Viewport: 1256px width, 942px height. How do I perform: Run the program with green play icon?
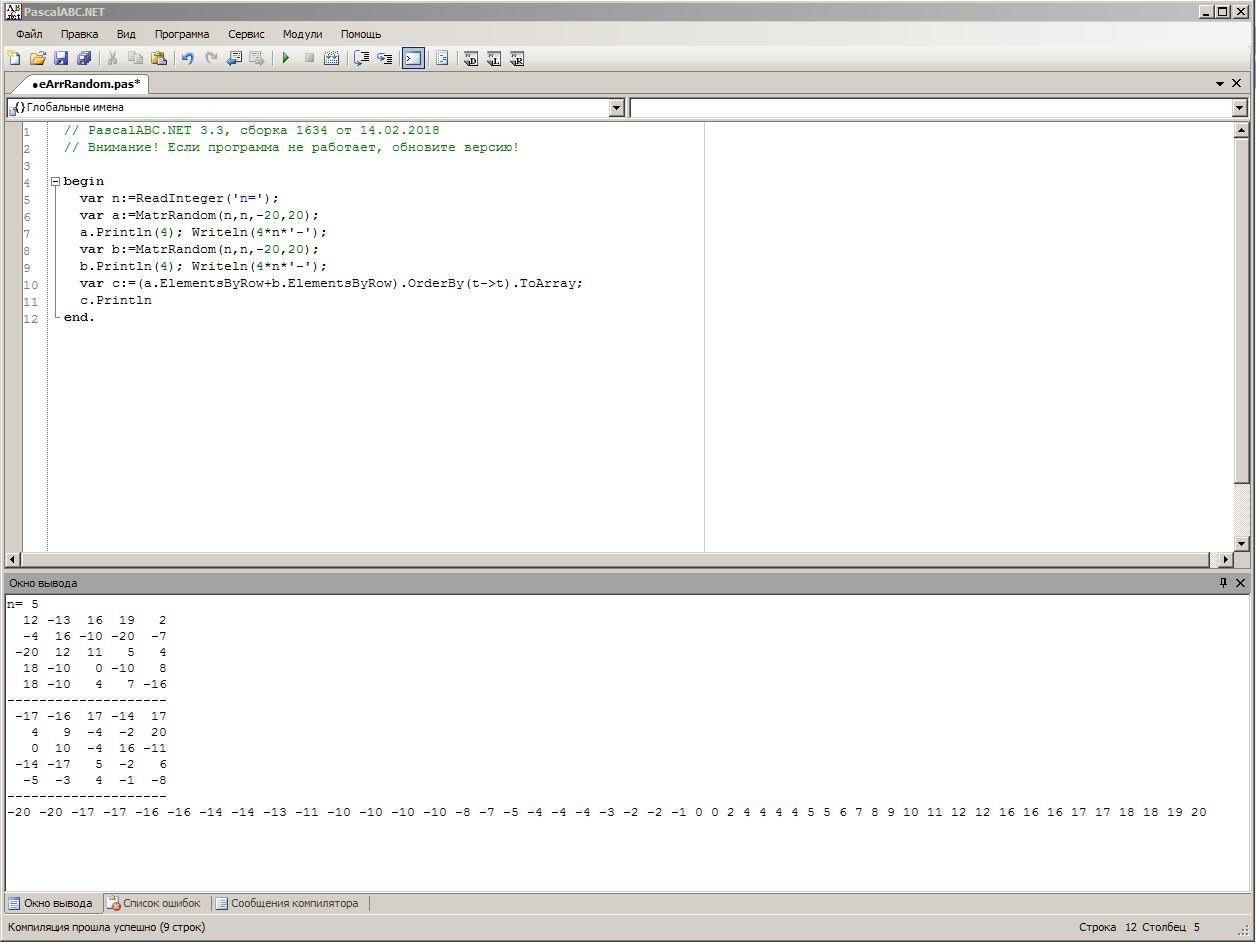[286, 59]
